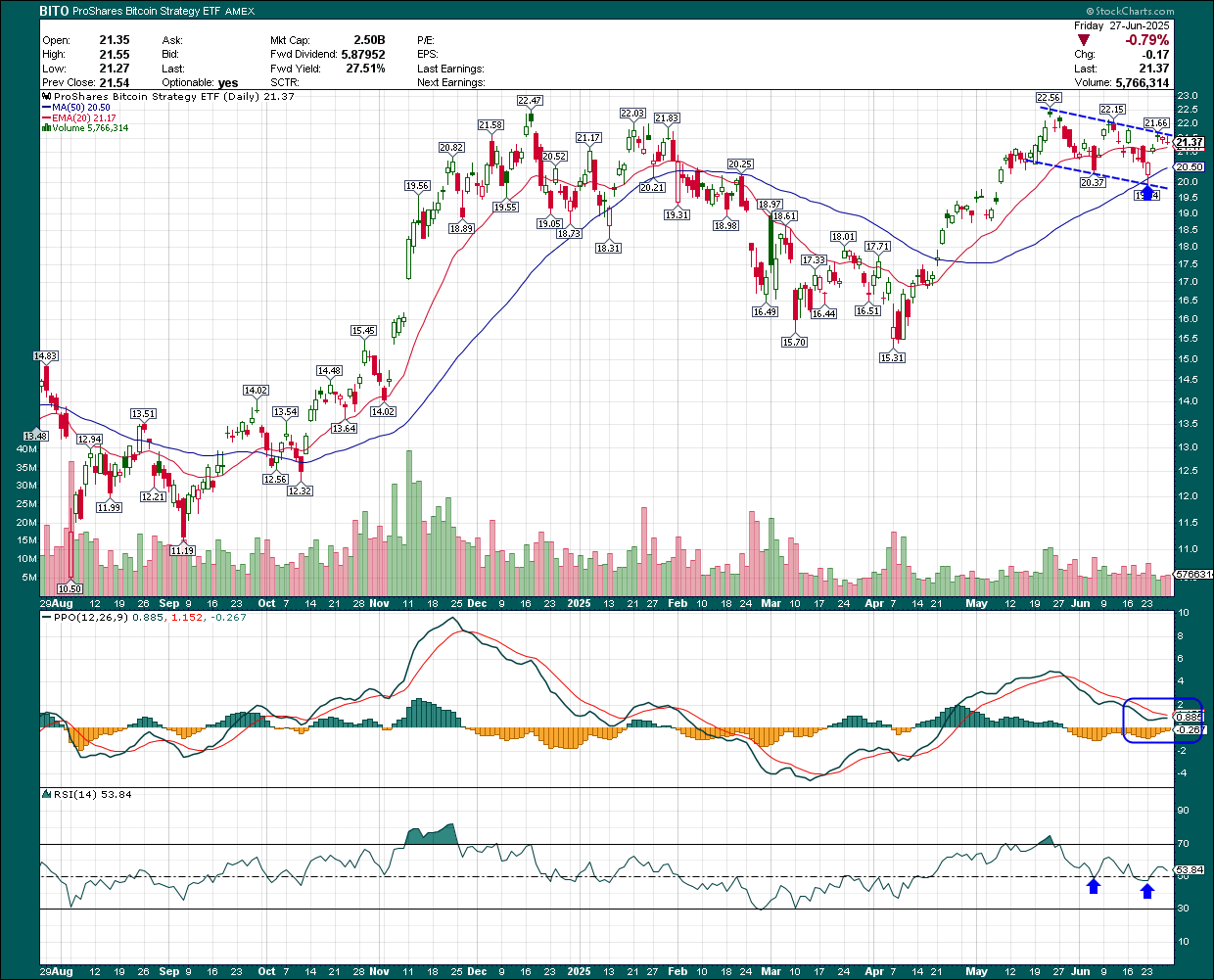1214x980 pixels.
Task: Select the blue MA(50) legend line marker
Action: tap(45, 108)
